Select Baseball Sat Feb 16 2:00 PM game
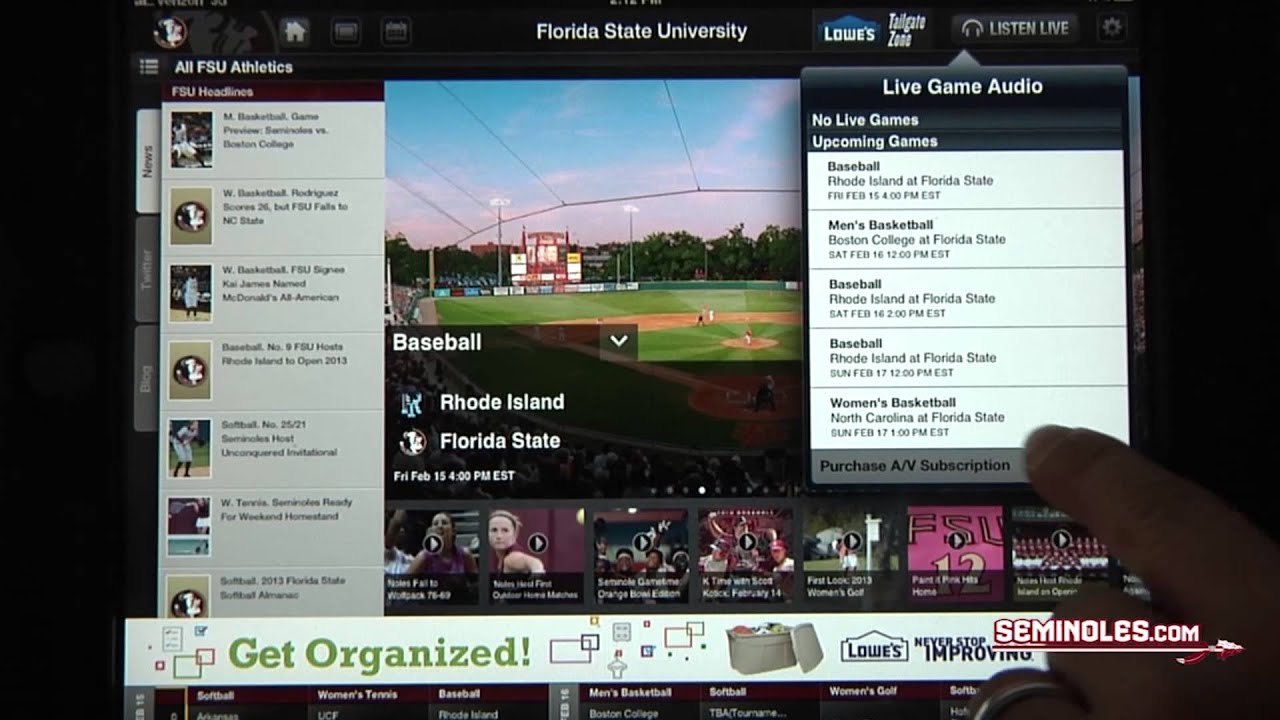The image size is (1280, 720). point(965,298)
